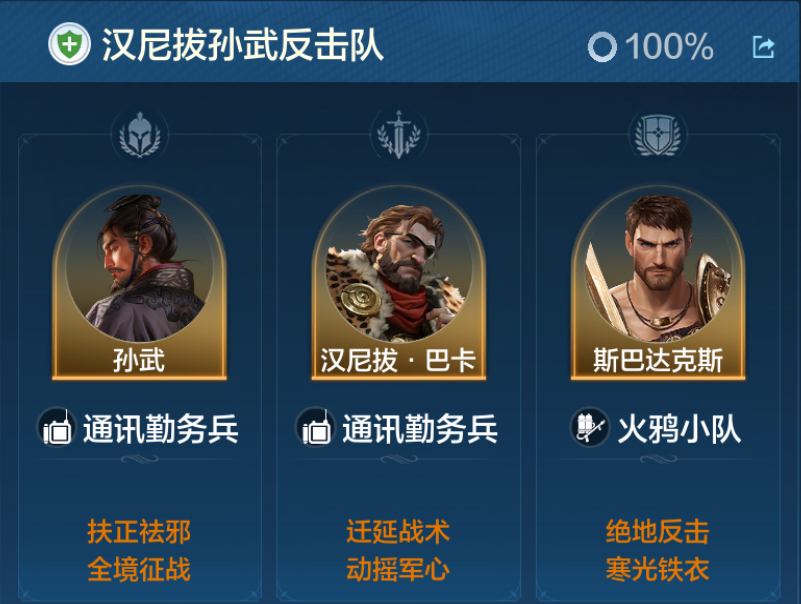Viewport: 801px width, 604px height.
Task: Open the 汉尼拔·巴卡 hero portrait
Action: pyautogui.click(x=398, y=283)
